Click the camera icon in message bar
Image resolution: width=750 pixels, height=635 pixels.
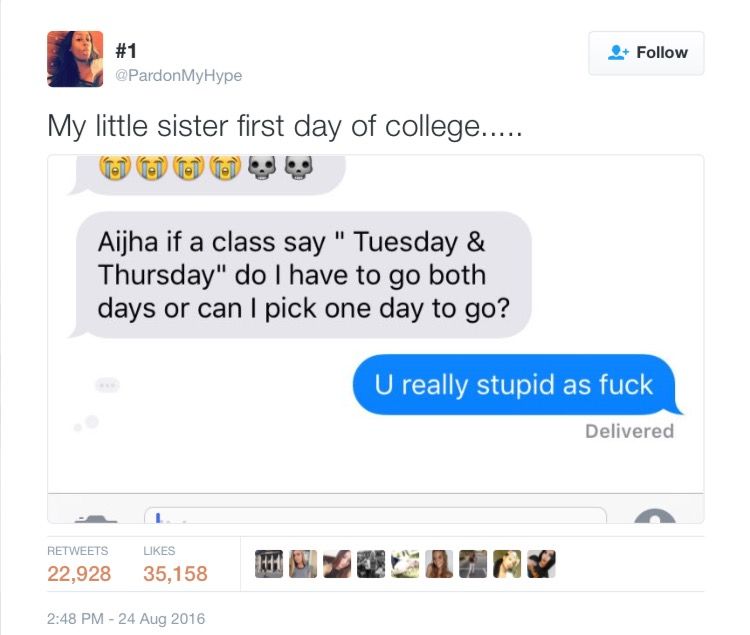coord(96,518)
